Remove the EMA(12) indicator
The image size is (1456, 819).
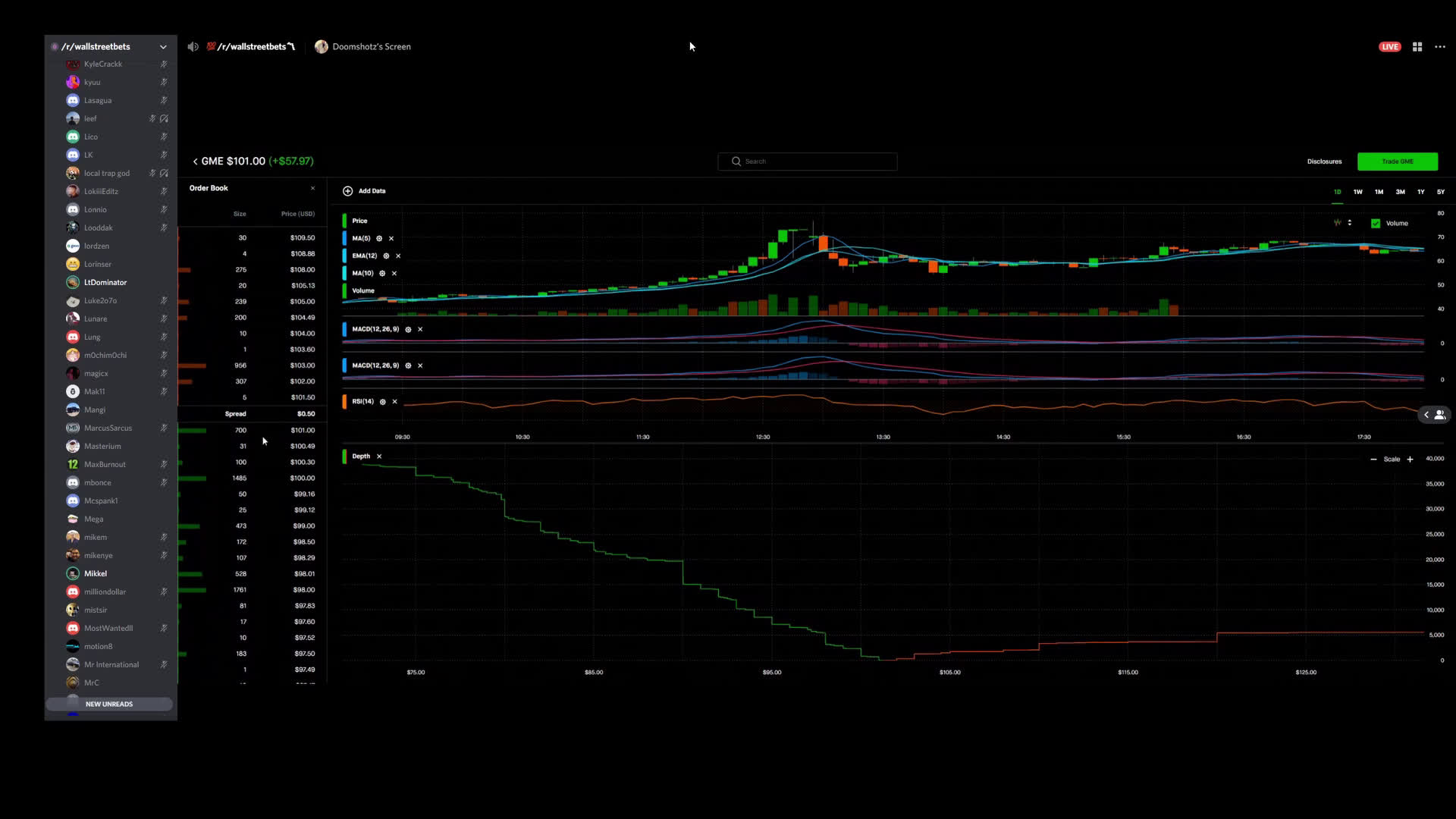coord(398,256)
